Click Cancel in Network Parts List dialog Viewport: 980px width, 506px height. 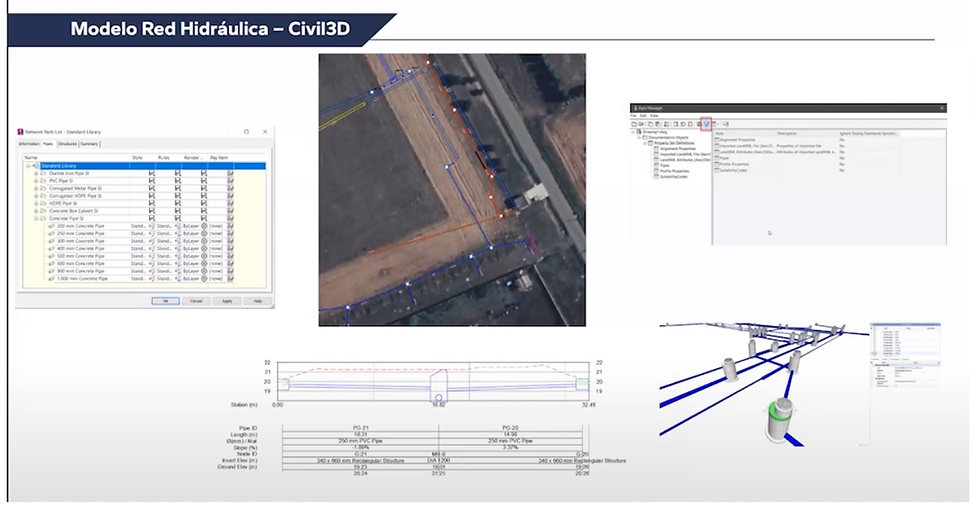click(196, 301)
